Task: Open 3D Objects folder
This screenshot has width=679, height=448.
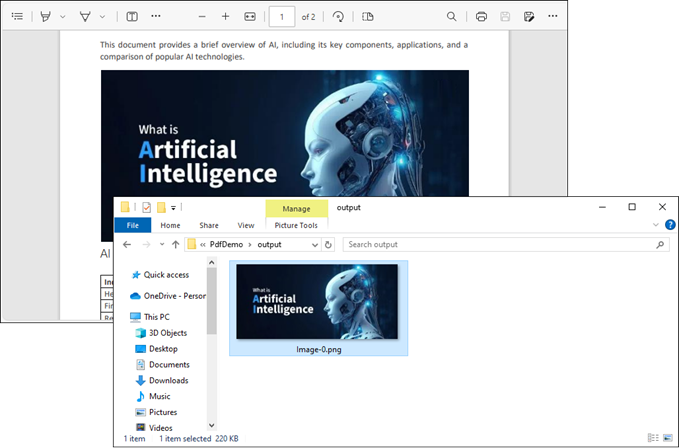Action: pos(162,333)
